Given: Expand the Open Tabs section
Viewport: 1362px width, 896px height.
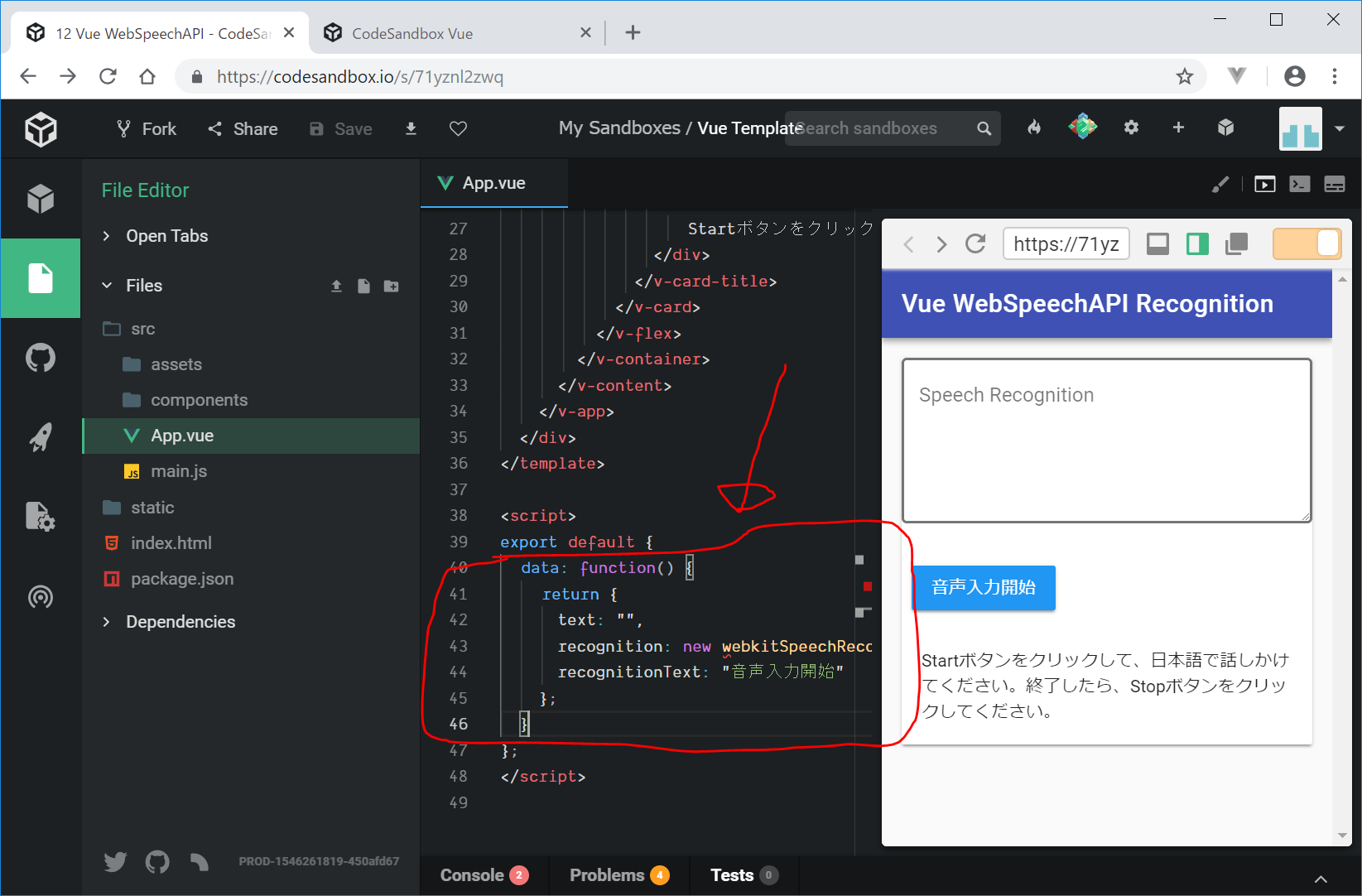Looking at the screenshot, I should (166, 236).
